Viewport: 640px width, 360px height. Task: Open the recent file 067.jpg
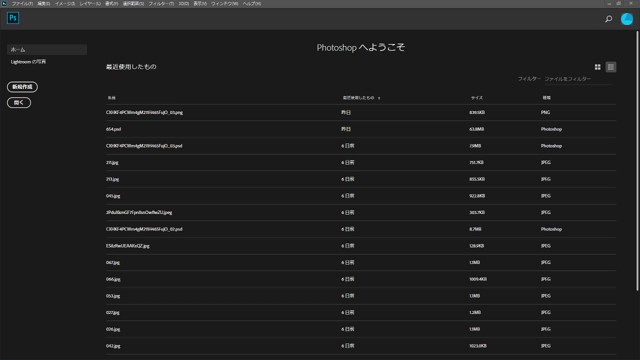click(x=113, y=262)
